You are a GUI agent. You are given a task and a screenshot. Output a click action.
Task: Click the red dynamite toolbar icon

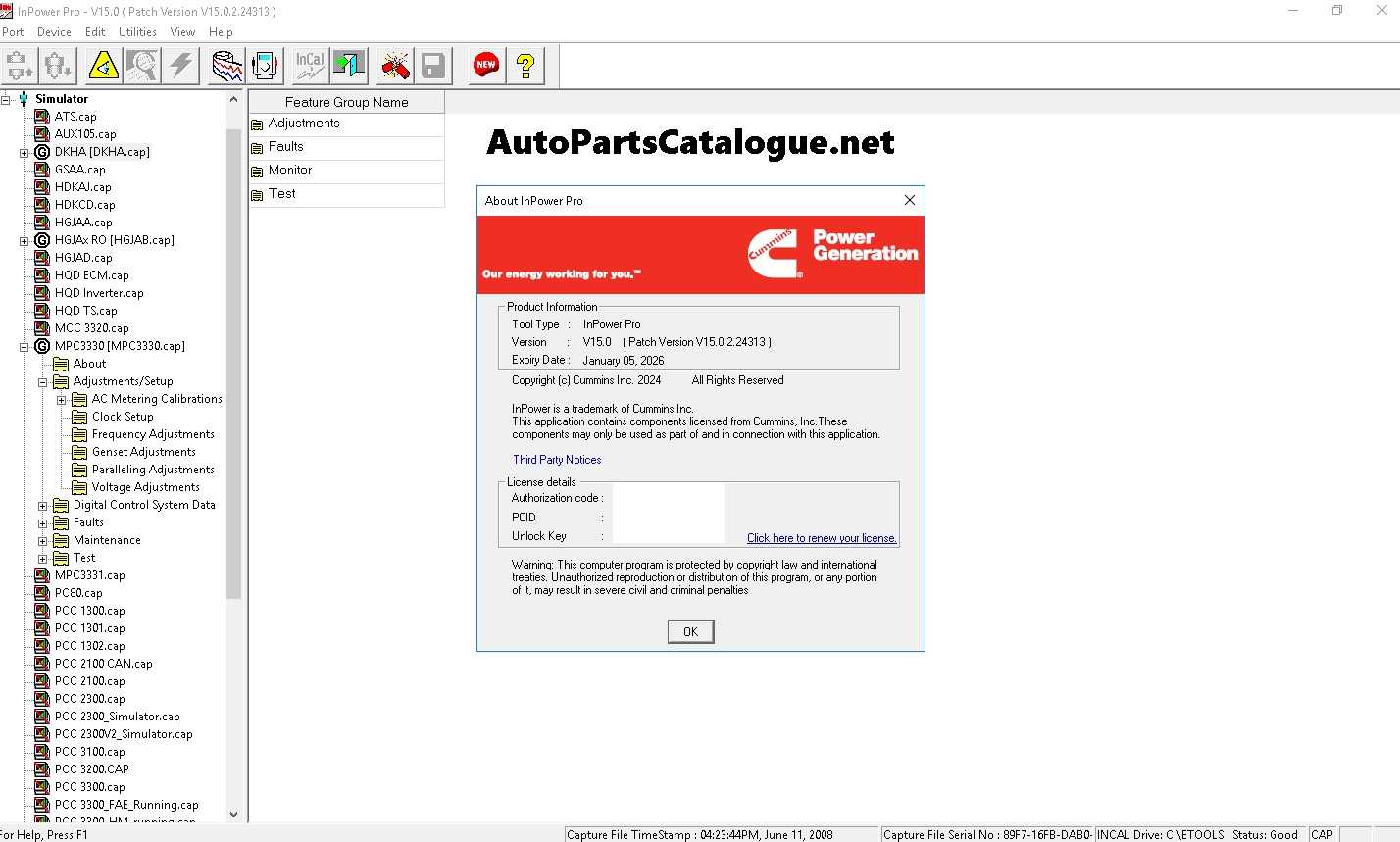(x=395, y=66)
